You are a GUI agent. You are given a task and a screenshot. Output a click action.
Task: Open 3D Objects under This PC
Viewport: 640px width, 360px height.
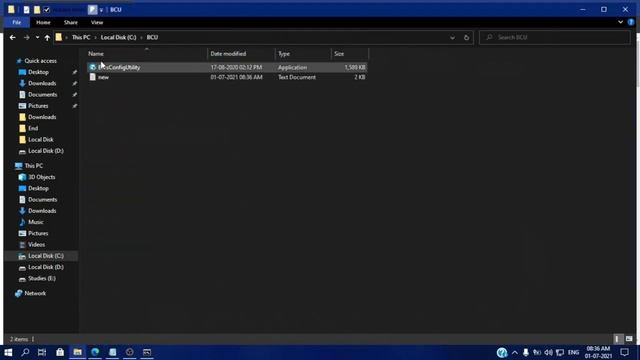pyautogui.click(x=42, y=177)
